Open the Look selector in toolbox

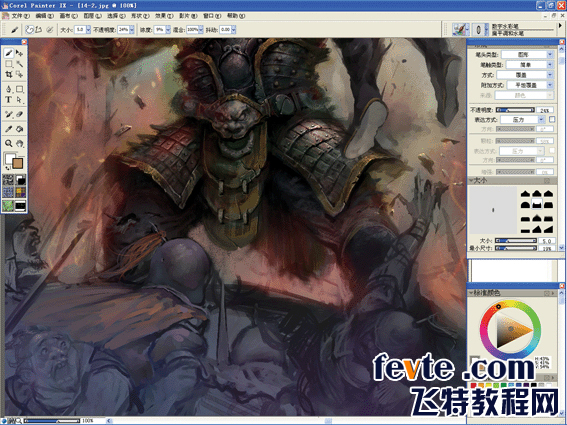click(8, 206)
